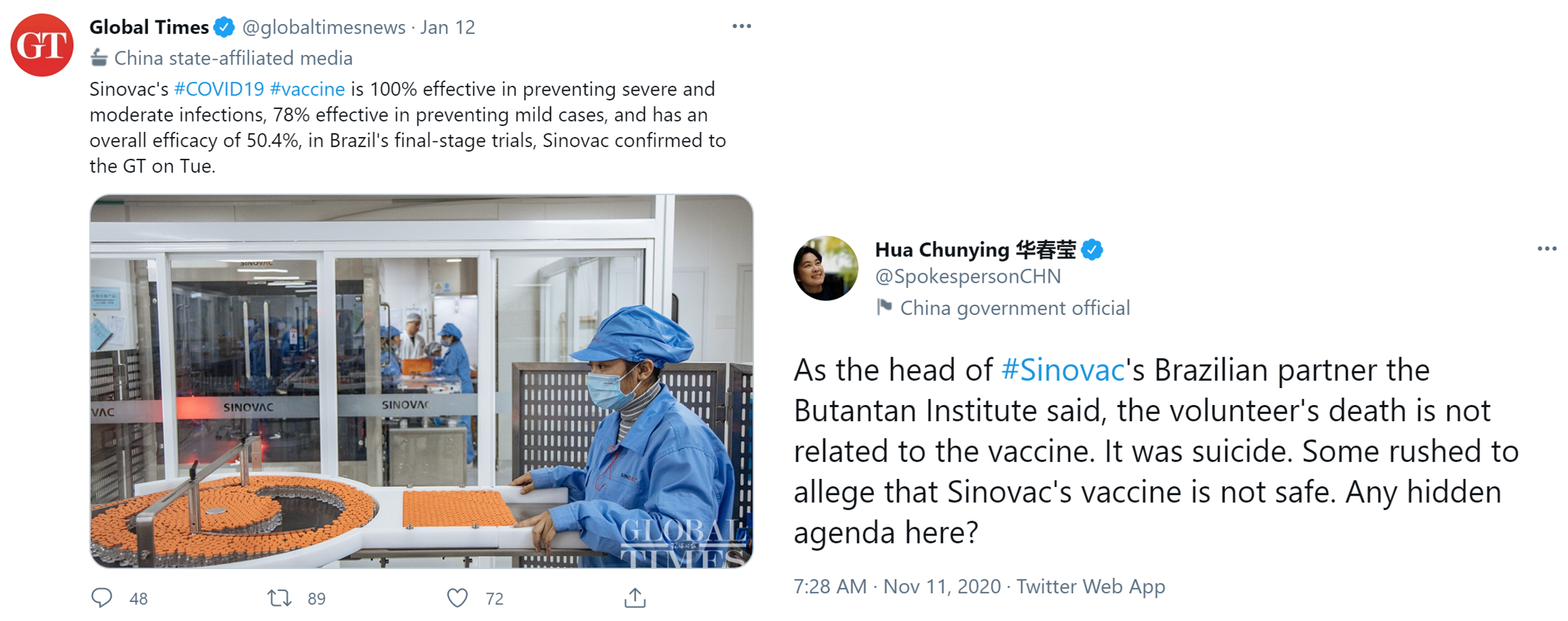Screen dimensions: 1568x621
Task: Click Global Times blue verified badge
Action: point(224,28)
